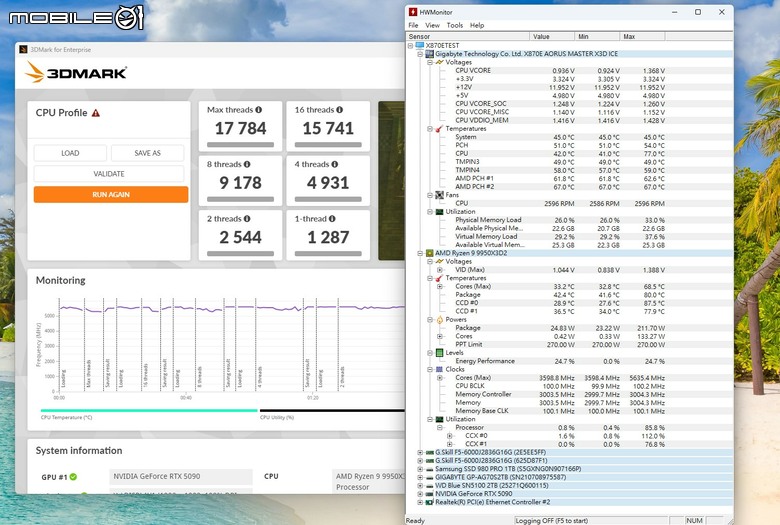Viewport: 780px width, 525px height.
Task: Click the HWMonitor title bar app icon
Action: pyautogui.click(x=413, y=12)
